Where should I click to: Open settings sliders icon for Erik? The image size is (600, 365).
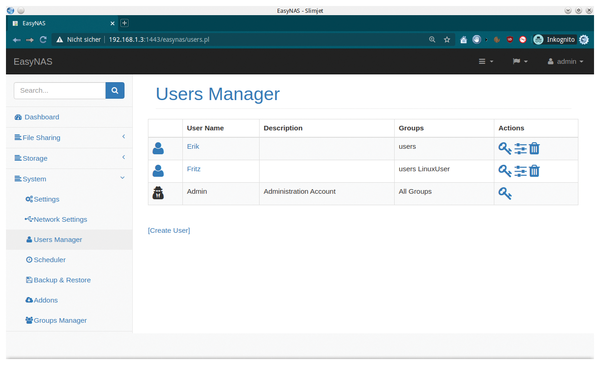520,148
